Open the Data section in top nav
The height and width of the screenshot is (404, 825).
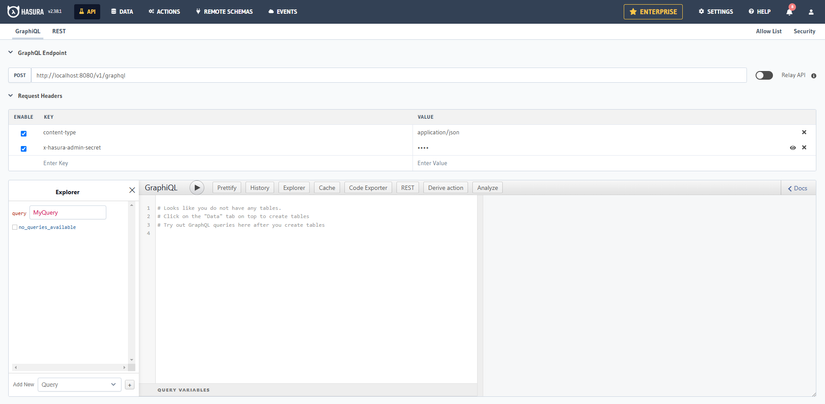(x=122, y=12)
